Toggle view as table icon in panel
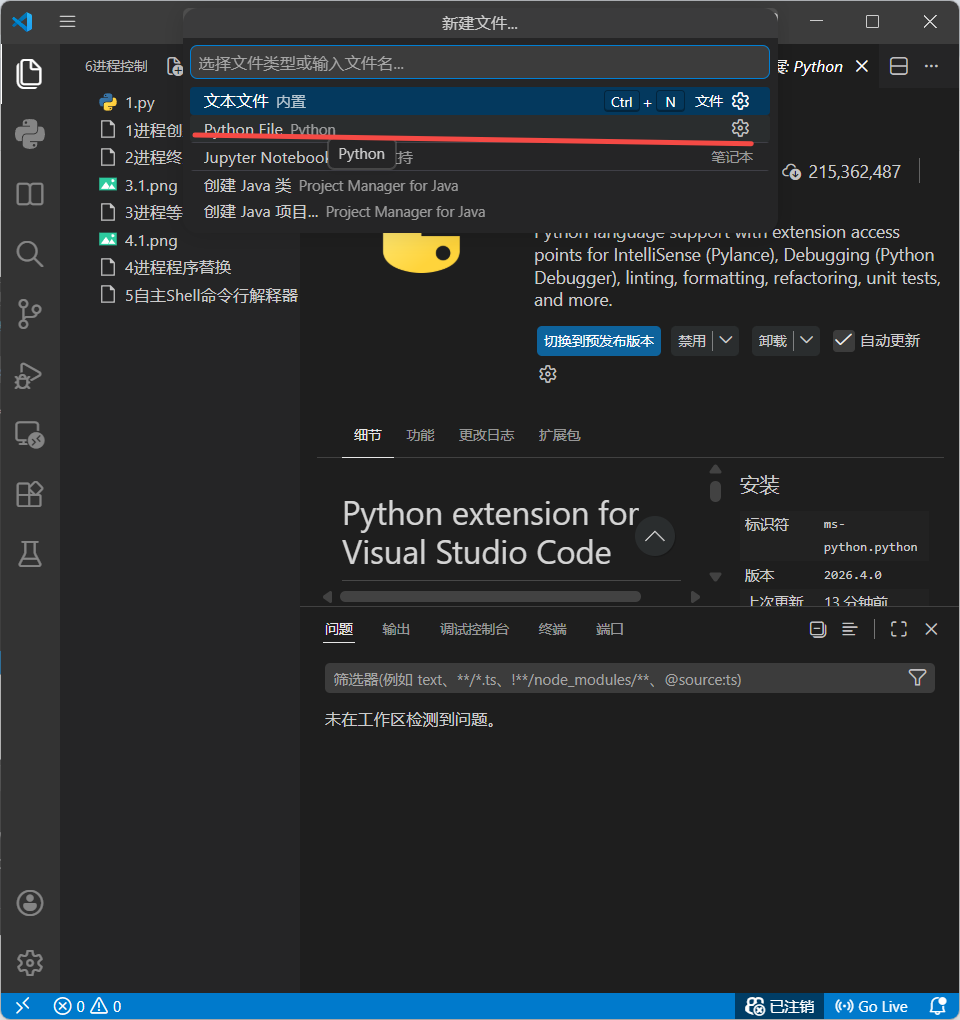Screen dimensions: 960x1020 point(849,629)
